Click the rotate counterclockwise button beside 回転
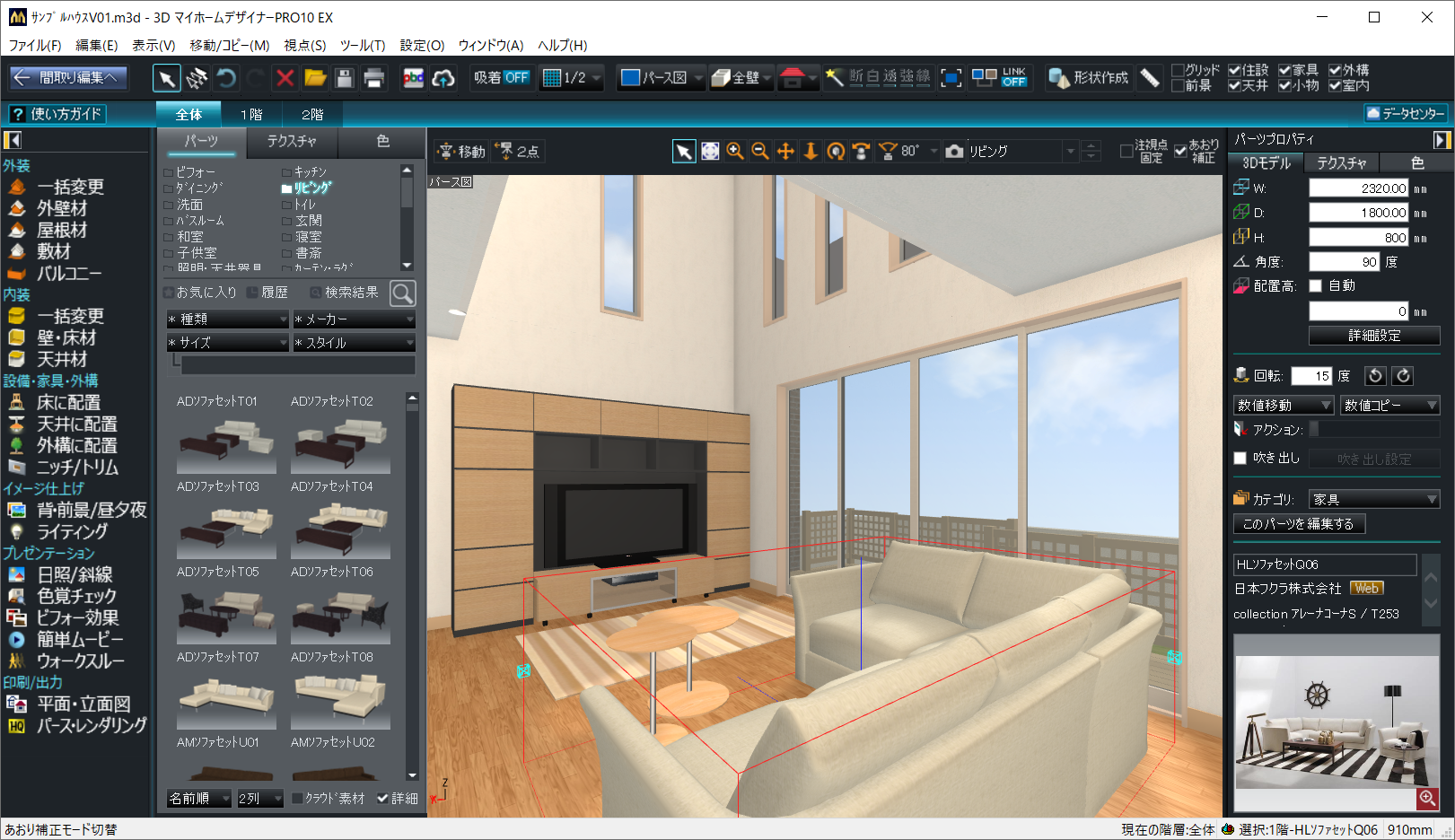Screen dimensions: 1455x840 (1375, 376)
